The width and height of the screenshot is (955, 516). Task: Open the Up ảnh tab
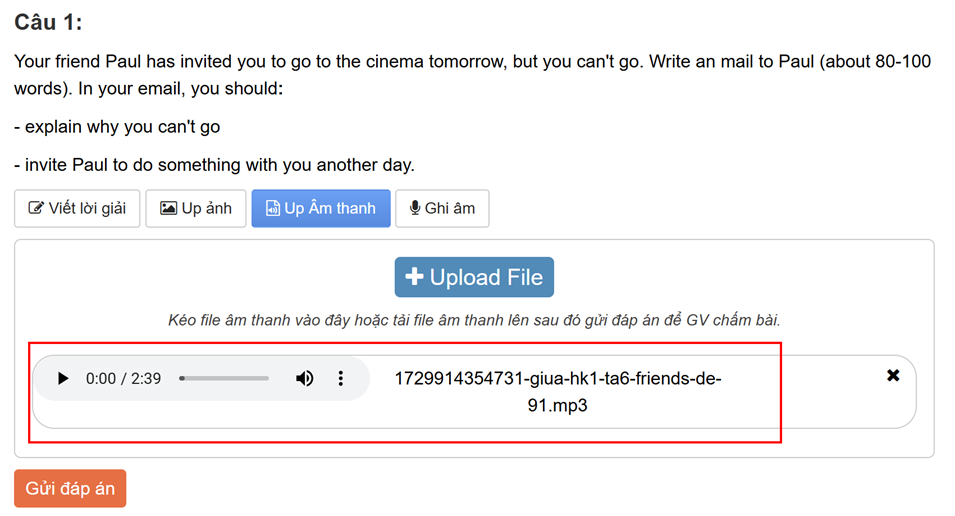point(196,208)
